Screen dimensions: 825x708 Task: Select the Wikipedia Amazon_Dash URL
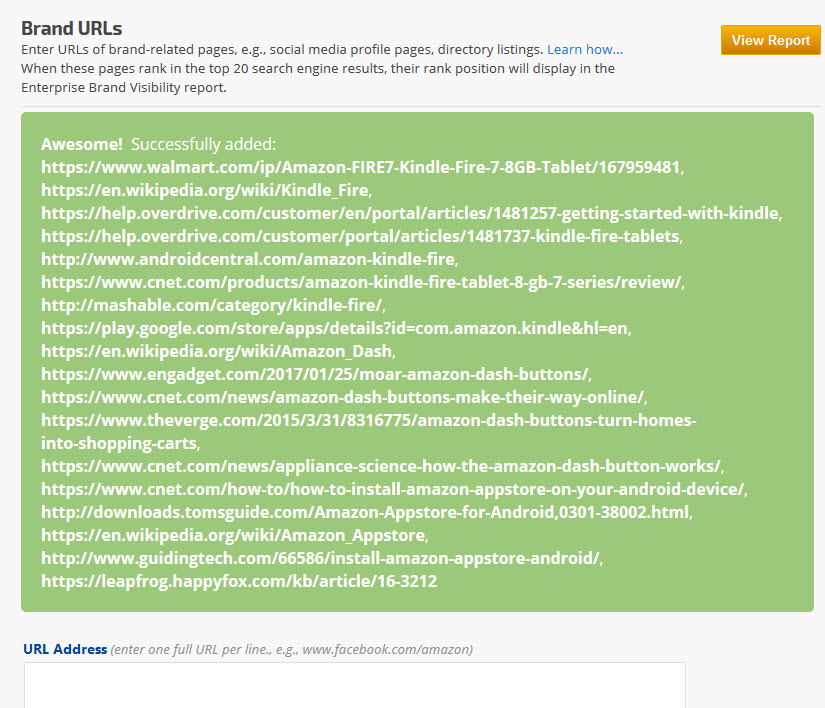(217, 351)
